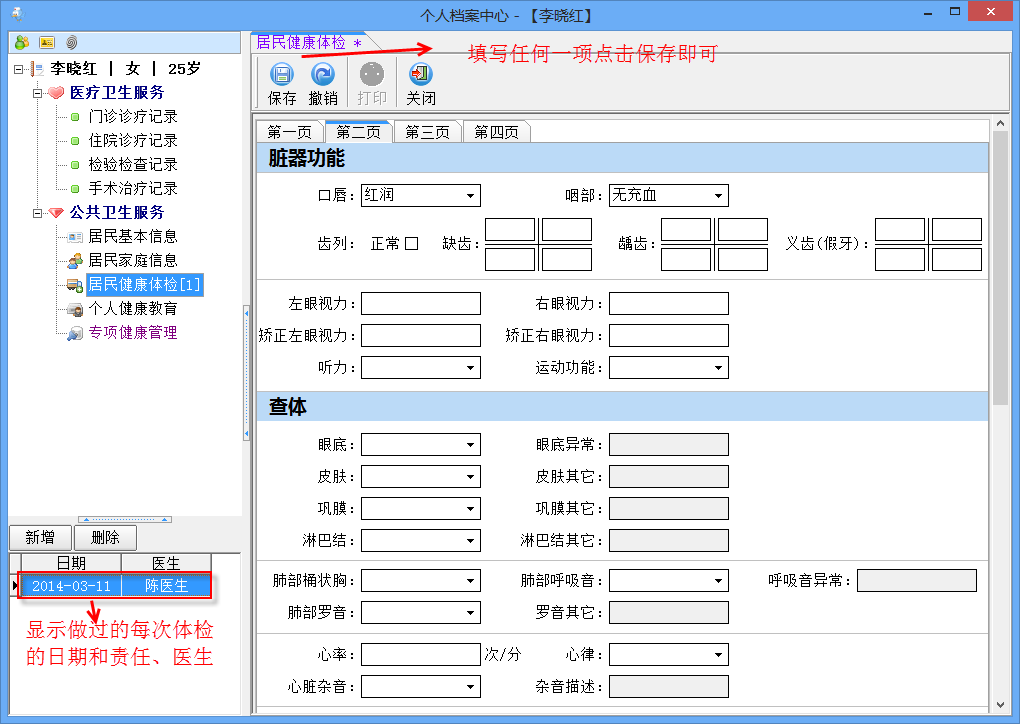Image resolution: width=1020 pixels, height=724 pixels.
Task: Click the upper-left 义齿(假牙) quadrant box
Action: pyautogui.click(x=900, y=230)
